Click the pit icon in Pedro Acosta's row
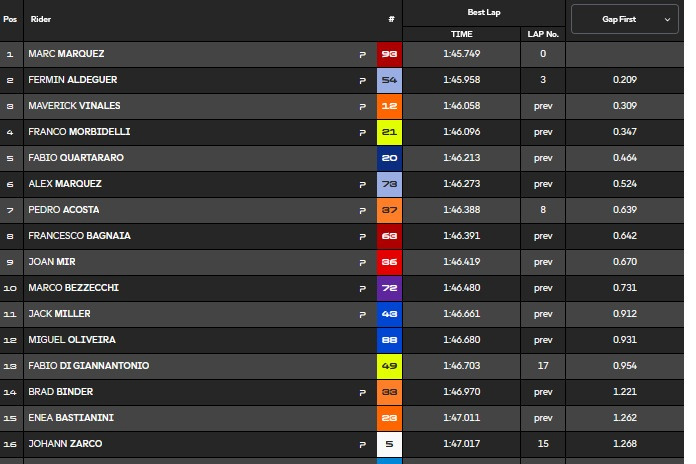696x464 pixels. [x=363, y=210]
